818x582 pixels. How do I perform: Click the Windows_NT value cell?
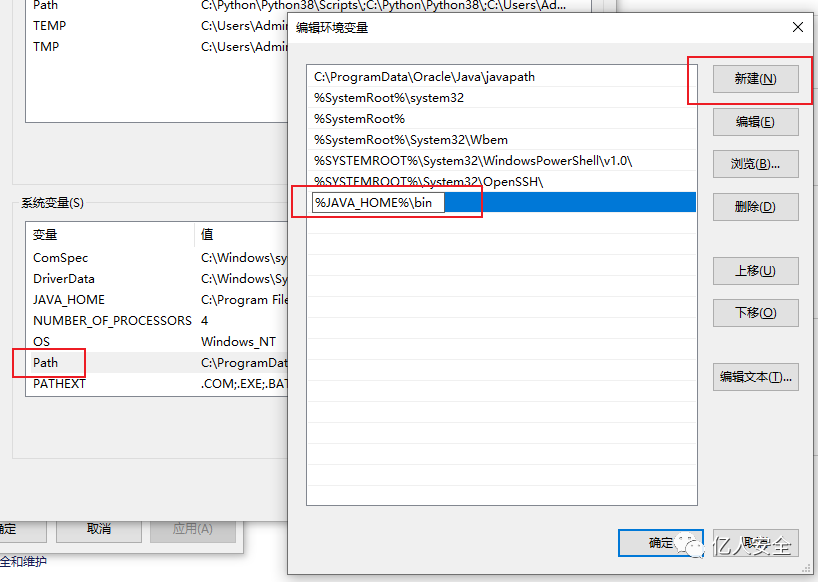click(x=238, y=342)
